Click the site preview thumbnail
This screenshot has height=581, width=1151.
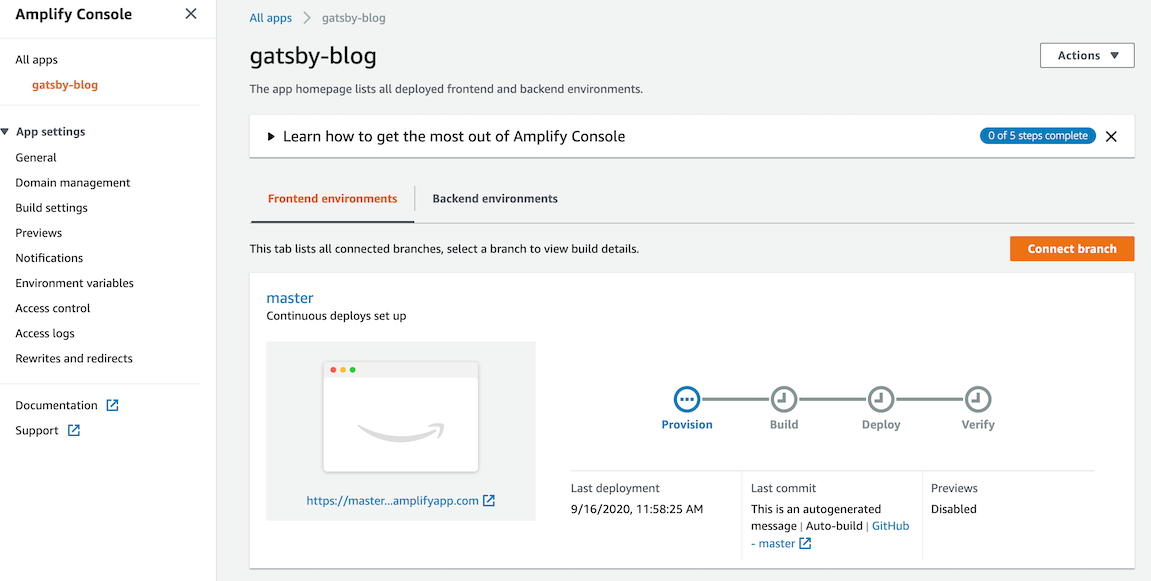(401, 416)
